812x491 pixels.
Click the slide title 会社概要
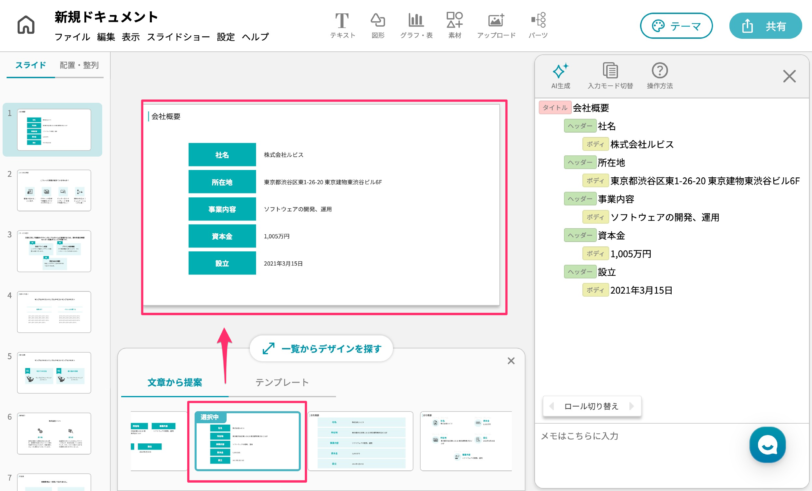click(x=166, y=117)
